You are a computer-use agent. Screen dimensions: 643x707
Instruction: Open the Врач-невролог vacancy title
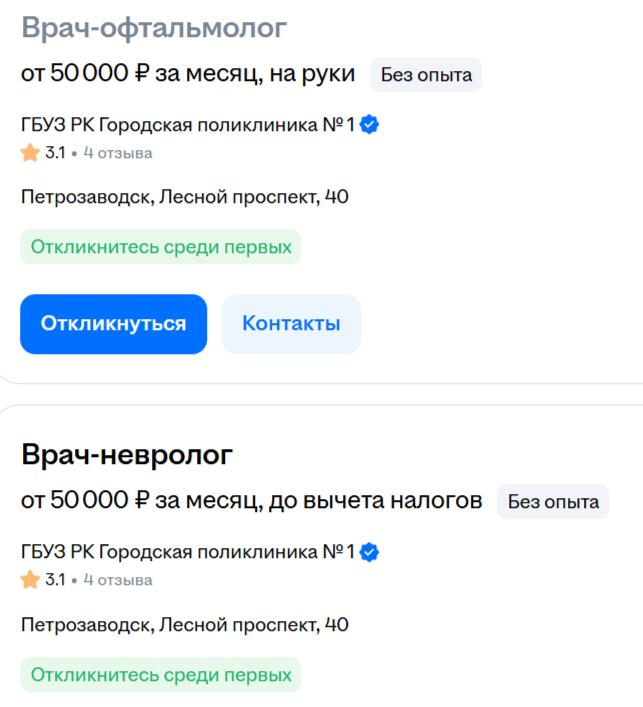tap(127, 455)
